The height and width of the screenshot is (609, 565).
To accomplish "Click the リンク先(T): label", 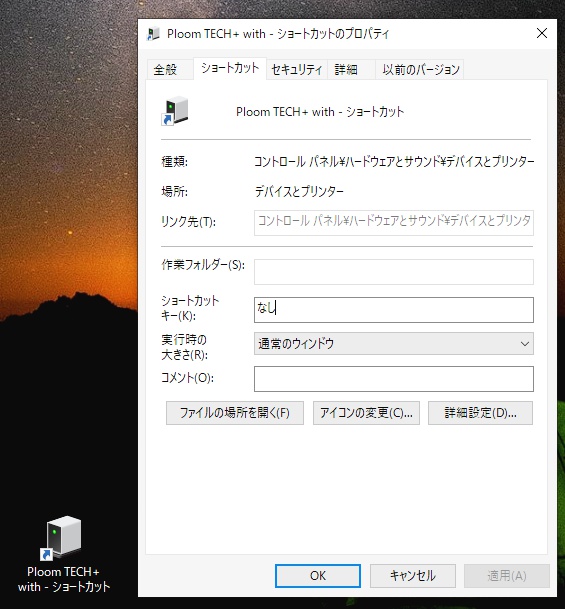I will [x=188, y=222].
